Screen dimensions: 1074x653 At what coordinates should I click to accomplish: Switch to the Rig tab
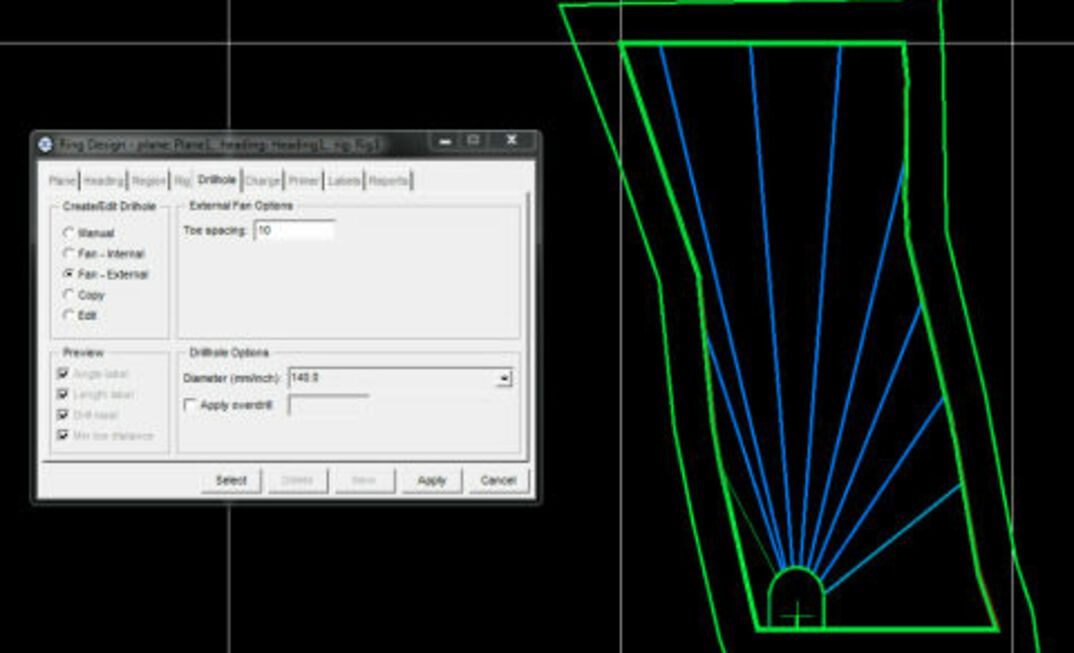pyautogui.click(x=183, y=180)
